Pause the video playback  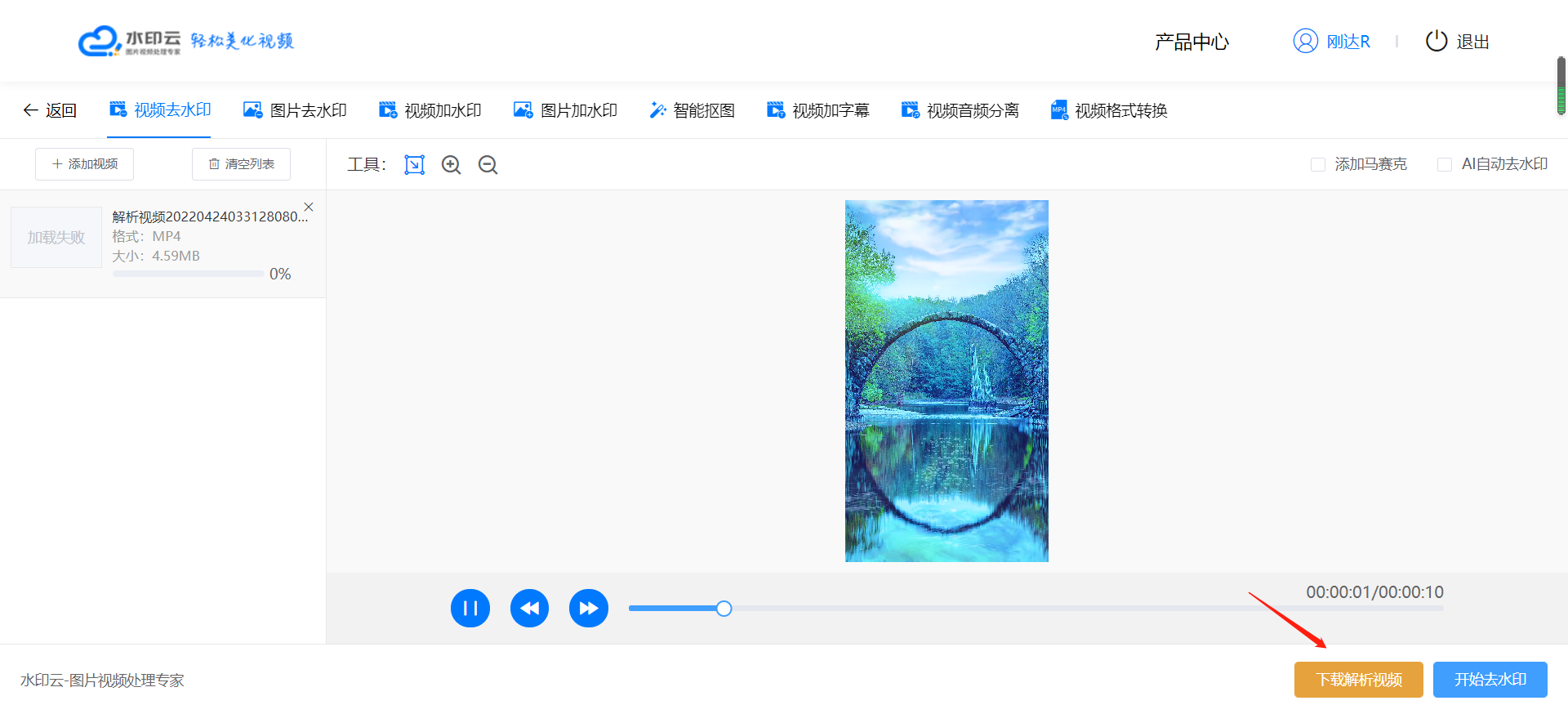[470, 608]
